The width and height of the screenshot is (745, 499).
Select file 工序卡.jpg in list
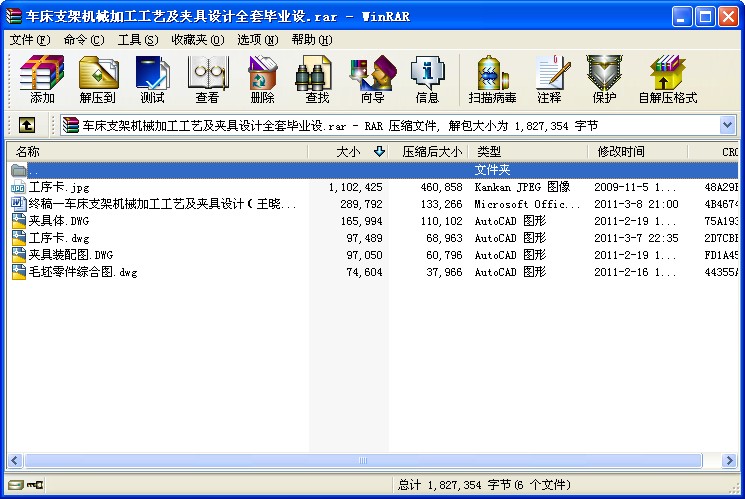[59, 187]
